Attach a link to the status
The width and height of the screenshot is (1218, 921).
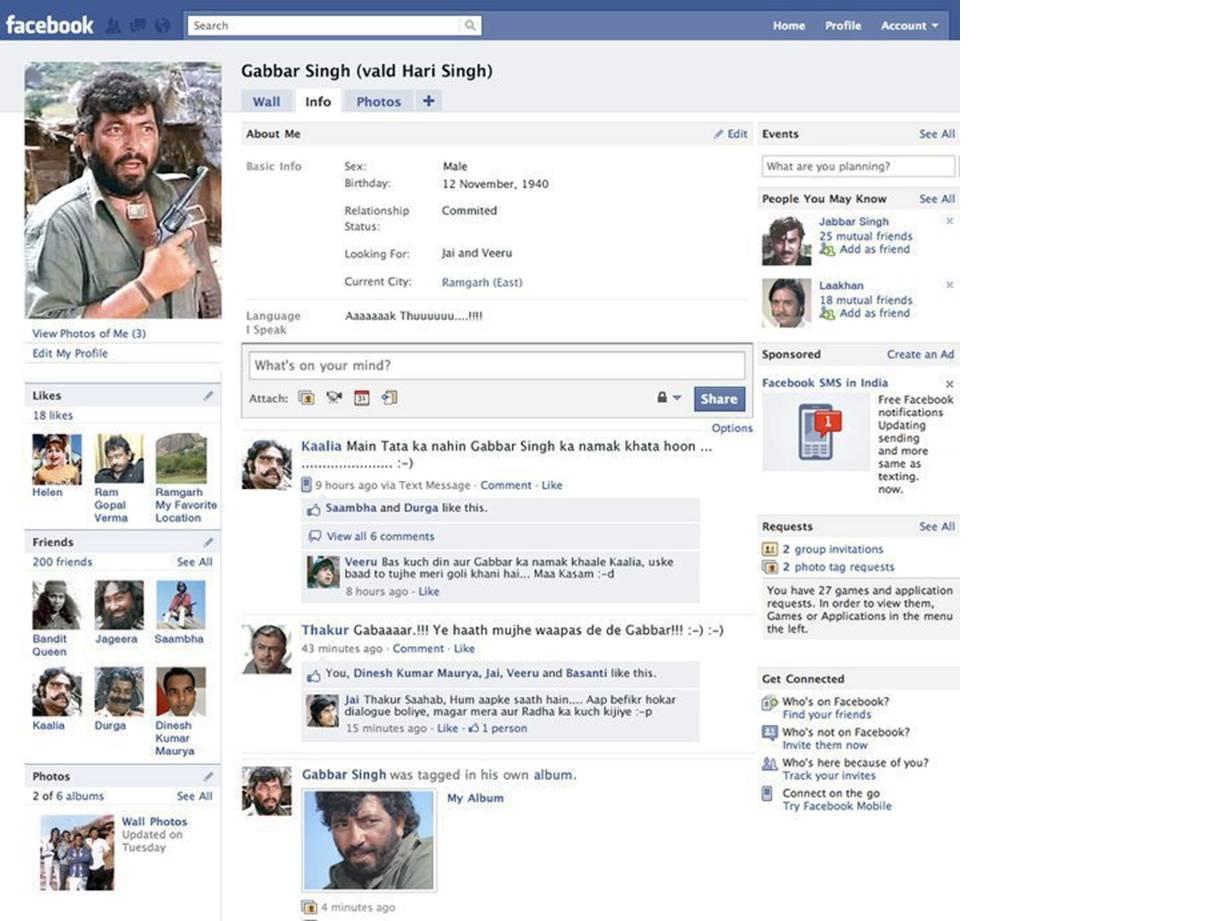(x=389, y=398)
